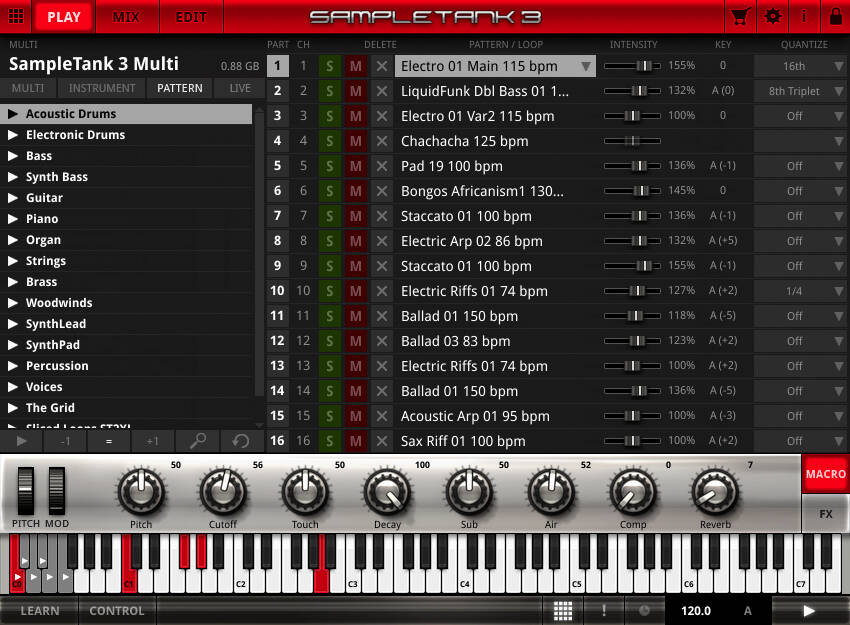
Task: Delete the Ballad 03 83 bpm pattern
Action: pos(382,341)
